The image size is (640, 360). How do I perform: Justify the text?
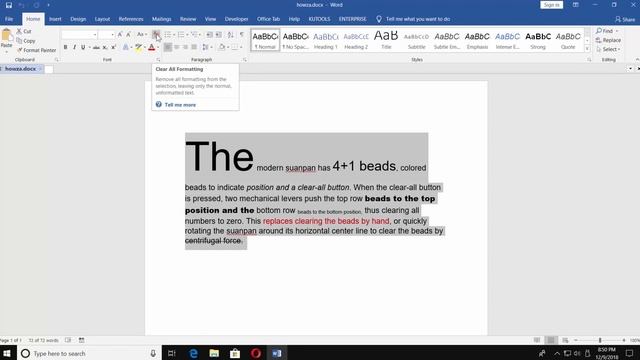point(194,47)
